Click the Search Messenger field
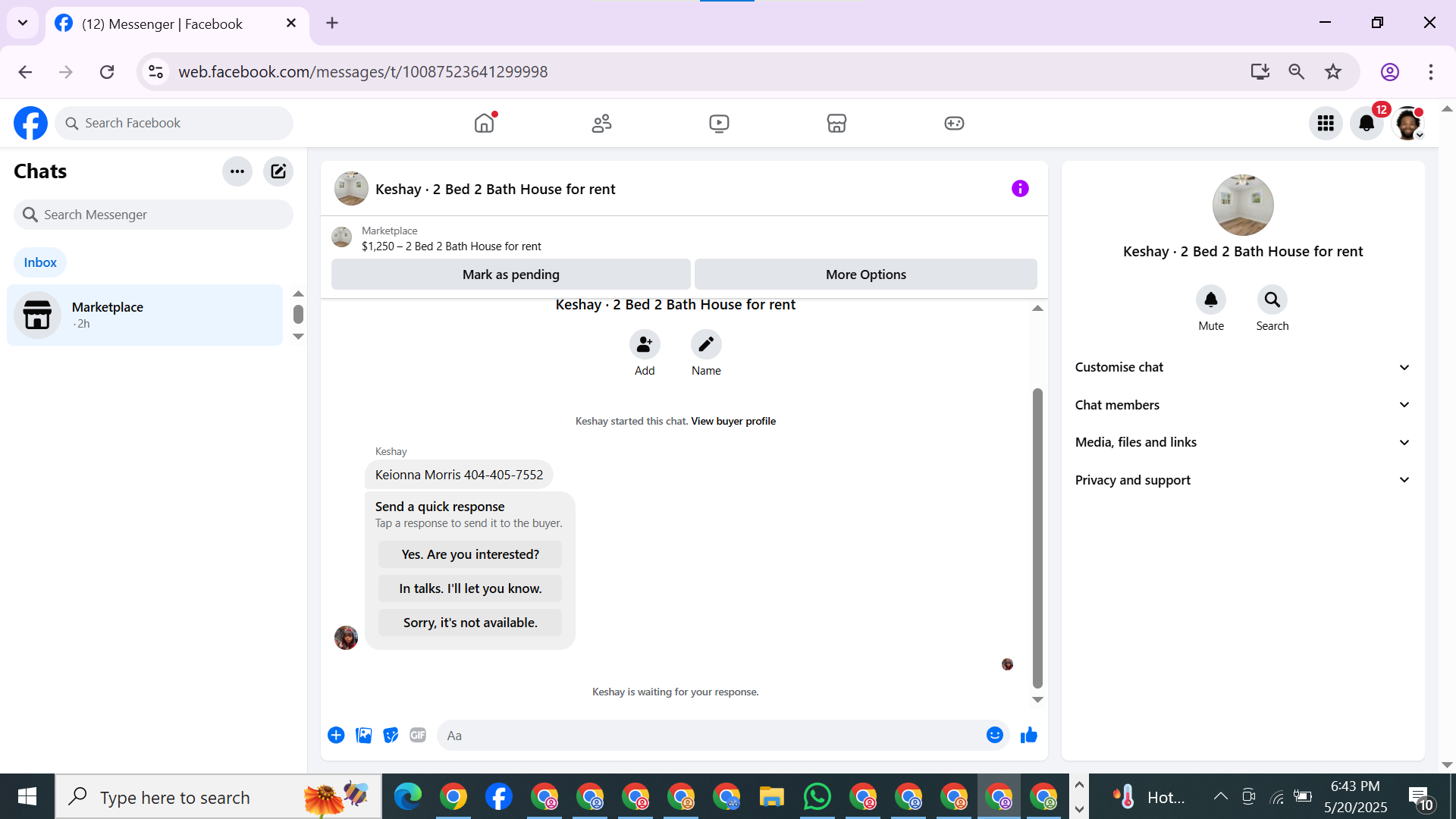Viewport: 1456px width, 819px height. point(154,215)
